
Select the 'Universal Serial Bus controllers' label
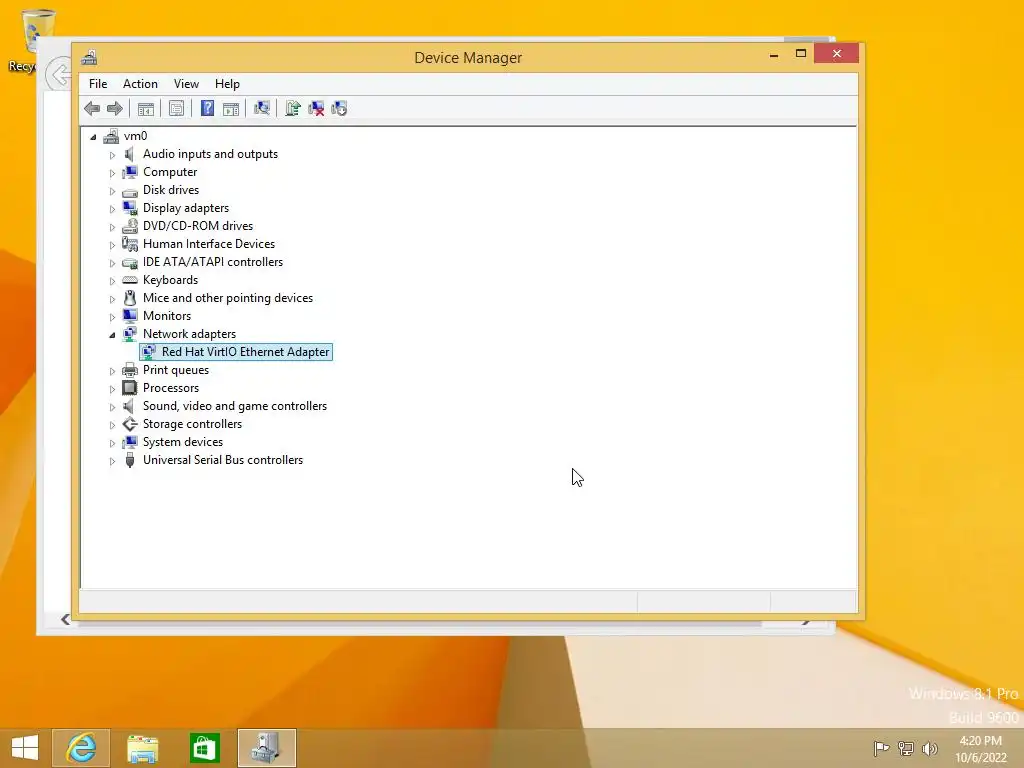pyautogui.click(x=223, y=460)
